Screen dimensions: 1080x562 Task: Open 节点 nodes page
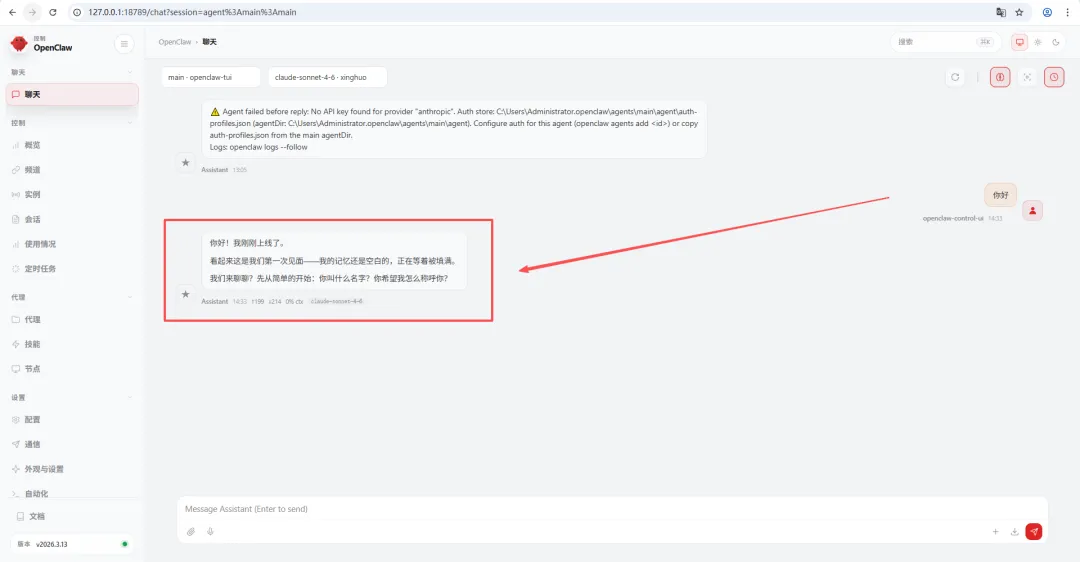(72, 369)
